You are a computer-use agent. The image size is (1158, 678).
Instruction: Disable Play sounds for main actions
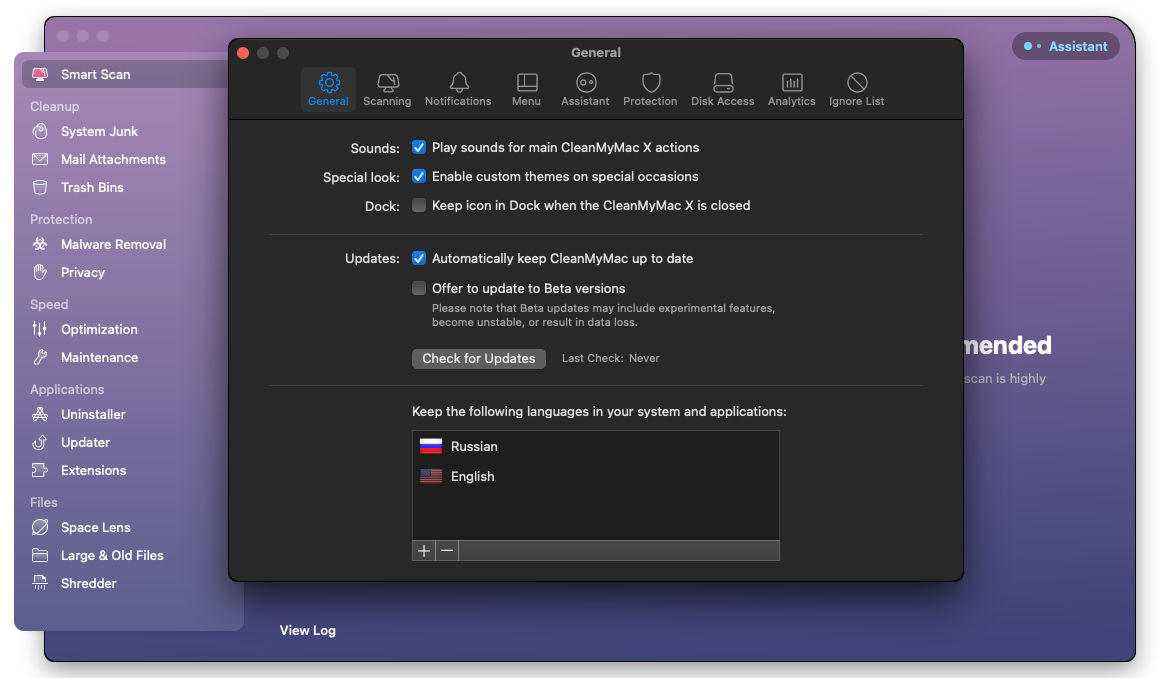pyautogui.click(x=419, y=147)
